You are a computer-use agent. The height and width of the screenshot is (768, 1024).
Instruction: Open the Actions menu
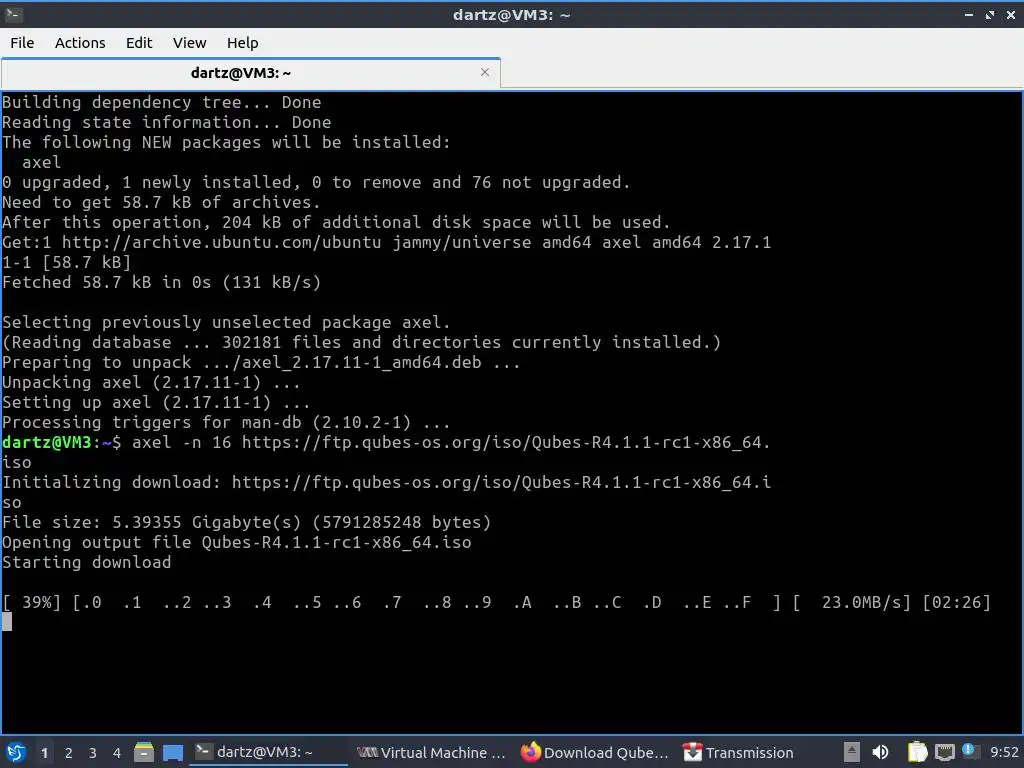point(80,42)
